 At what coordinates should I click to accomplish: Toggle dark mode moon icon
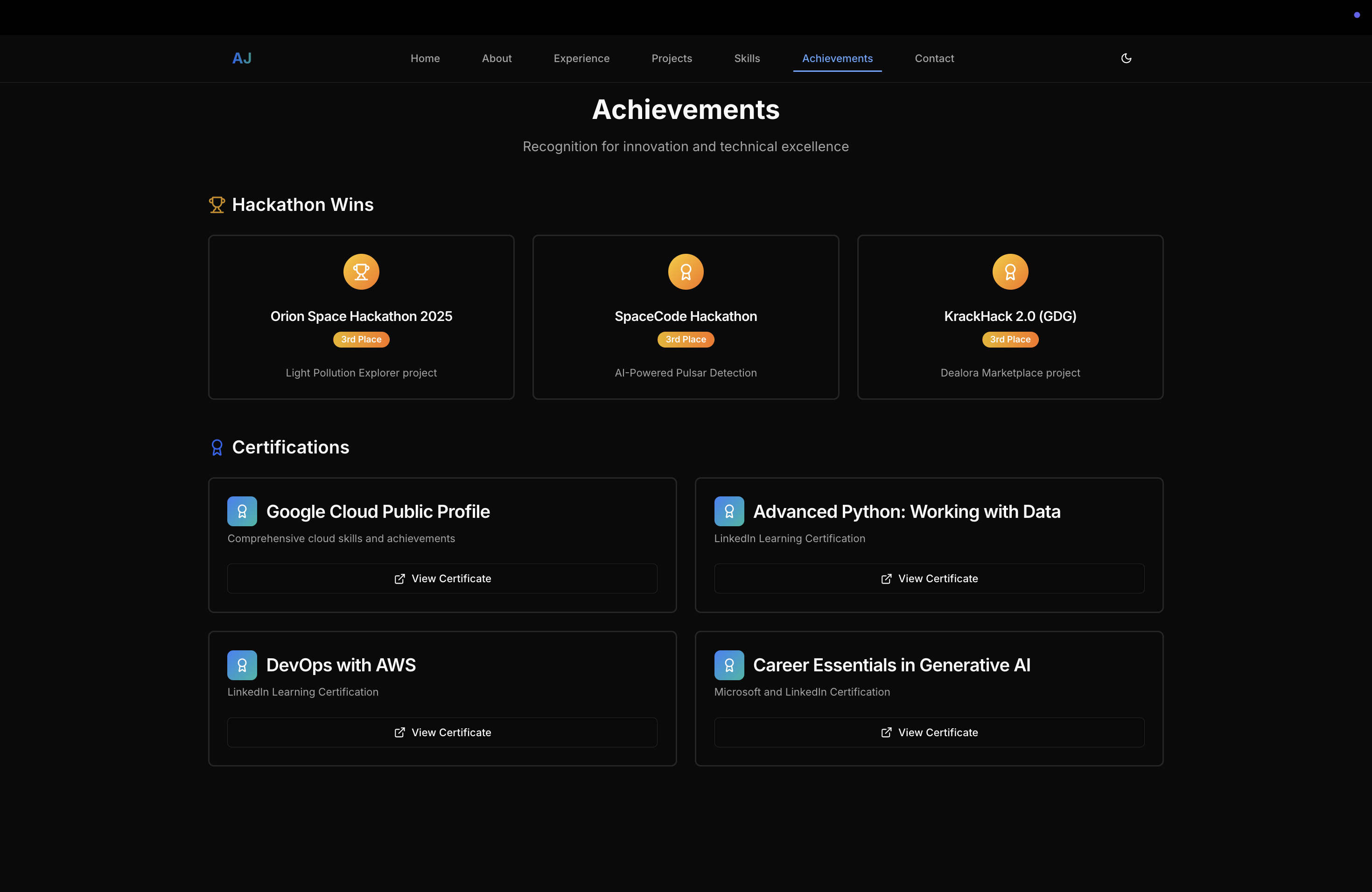click(x=1126, y=58)
